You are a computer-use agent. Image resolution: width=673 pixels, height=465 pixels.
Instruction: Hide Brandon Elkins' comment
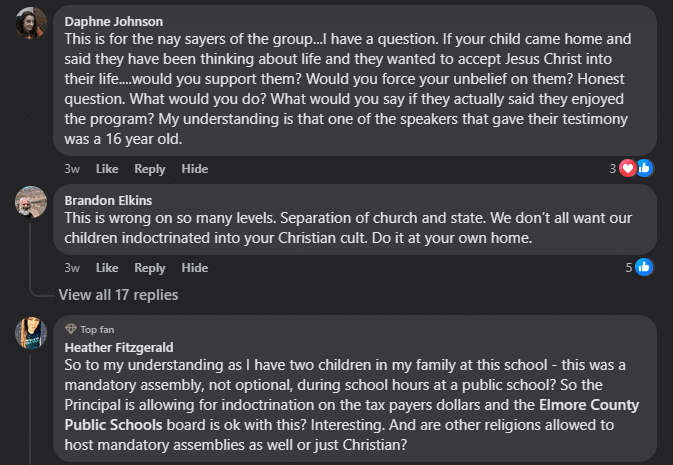(195, 268)
